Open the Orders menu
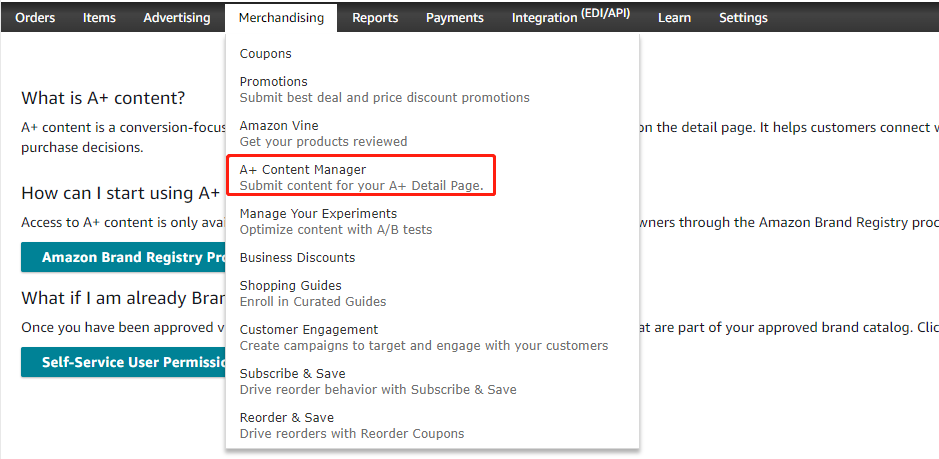 tap(35, 17)
